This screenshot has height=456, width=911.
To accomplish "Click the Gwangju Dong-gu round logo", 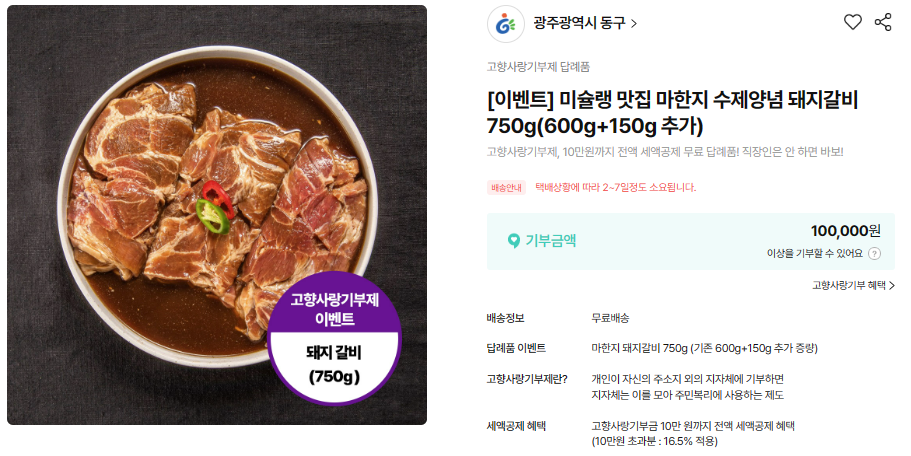I will tap(505, 24).
